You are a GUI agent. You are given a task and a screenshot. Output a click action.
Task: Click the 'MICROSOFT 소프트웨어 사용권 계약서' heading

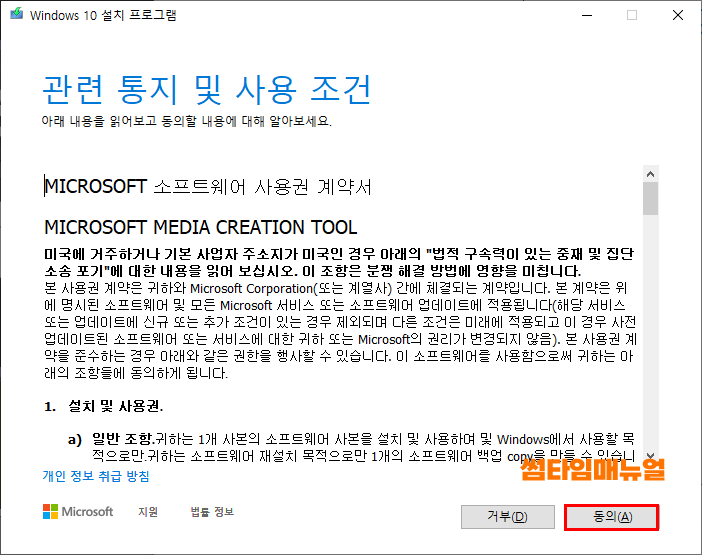tap(208, 186)
